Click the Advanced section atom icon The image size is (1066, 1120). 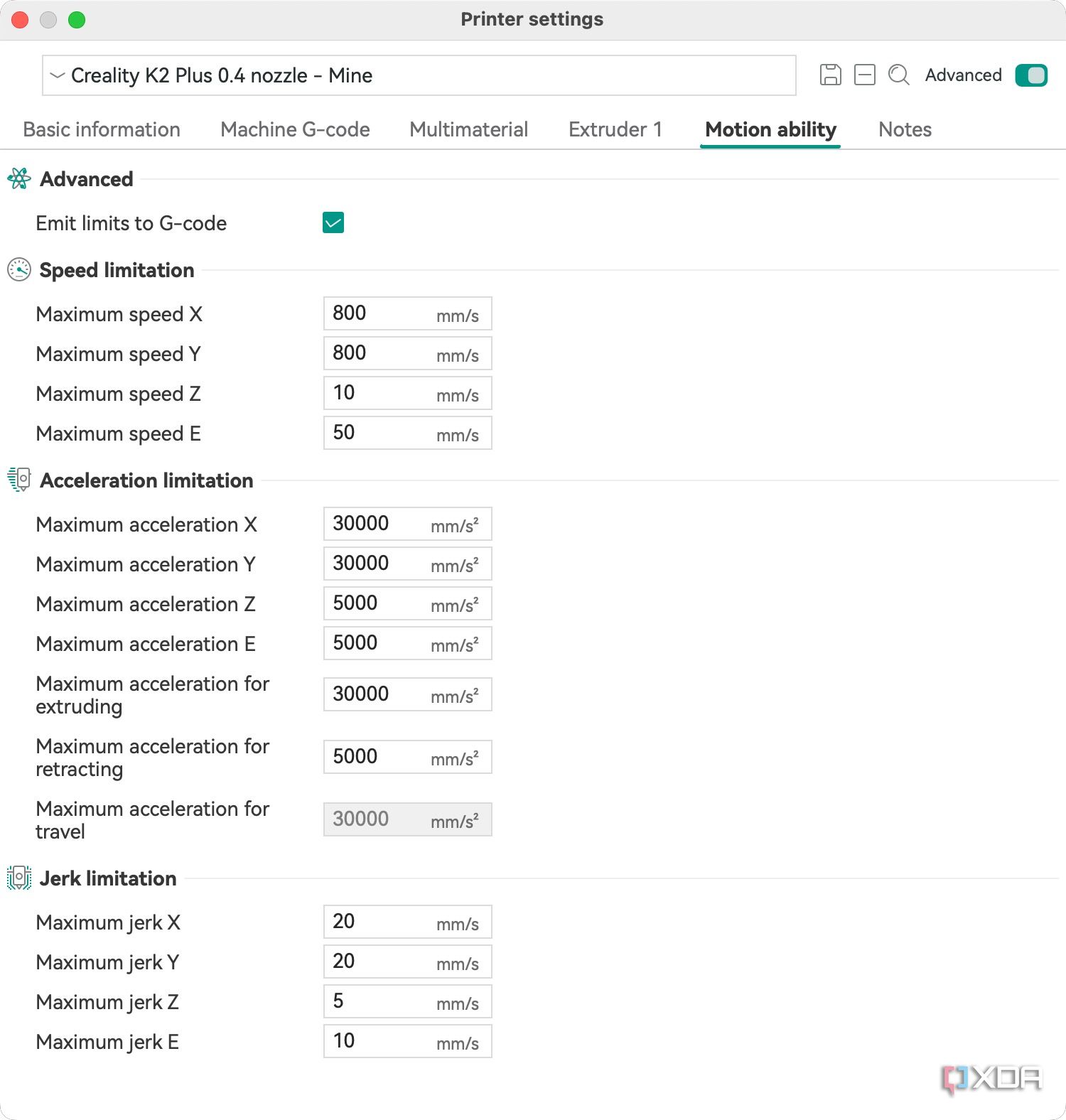pos(19,178)
